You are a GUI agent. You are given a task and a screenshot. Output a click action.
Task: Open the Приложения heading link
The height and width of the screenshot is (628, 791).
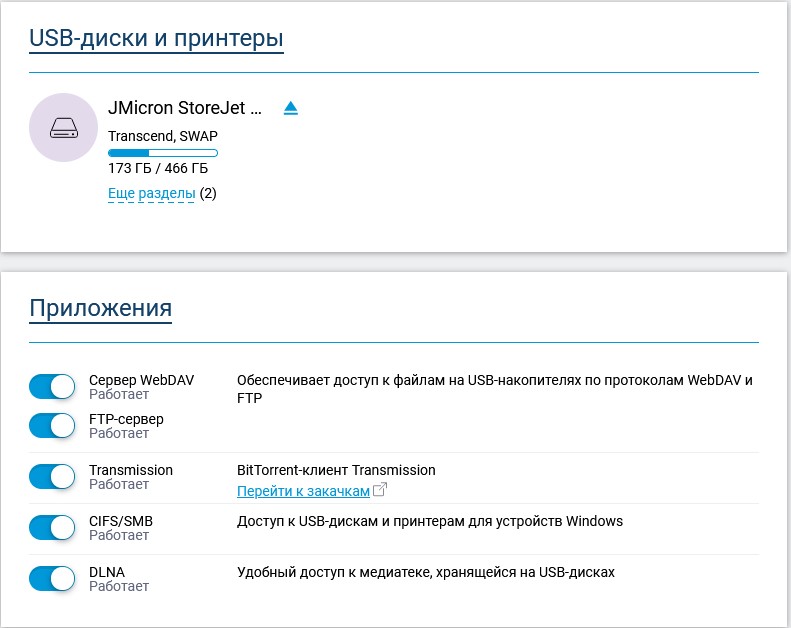tap(100, 308)
